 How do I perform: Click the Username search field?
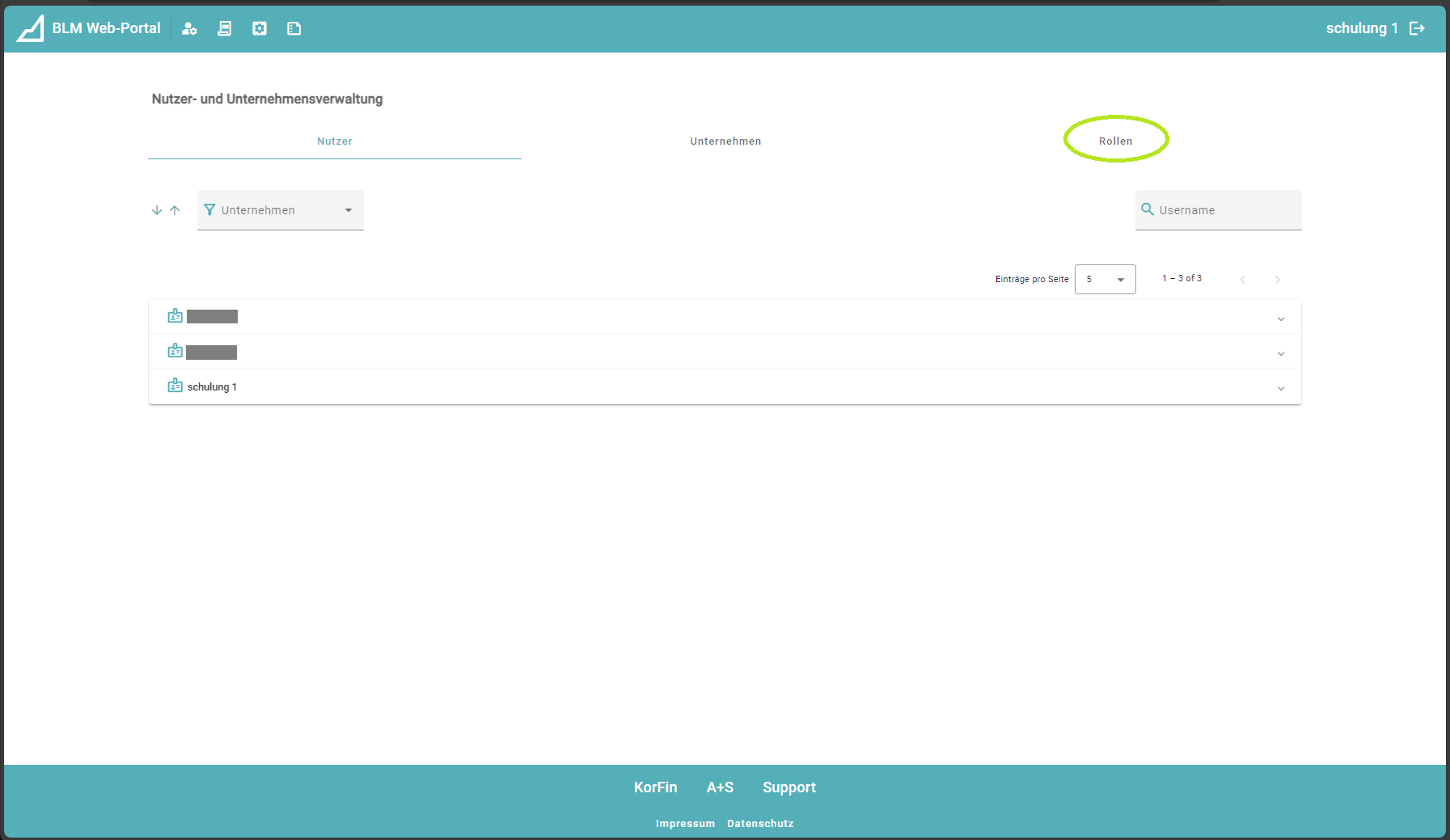(x=1225, y=210)
